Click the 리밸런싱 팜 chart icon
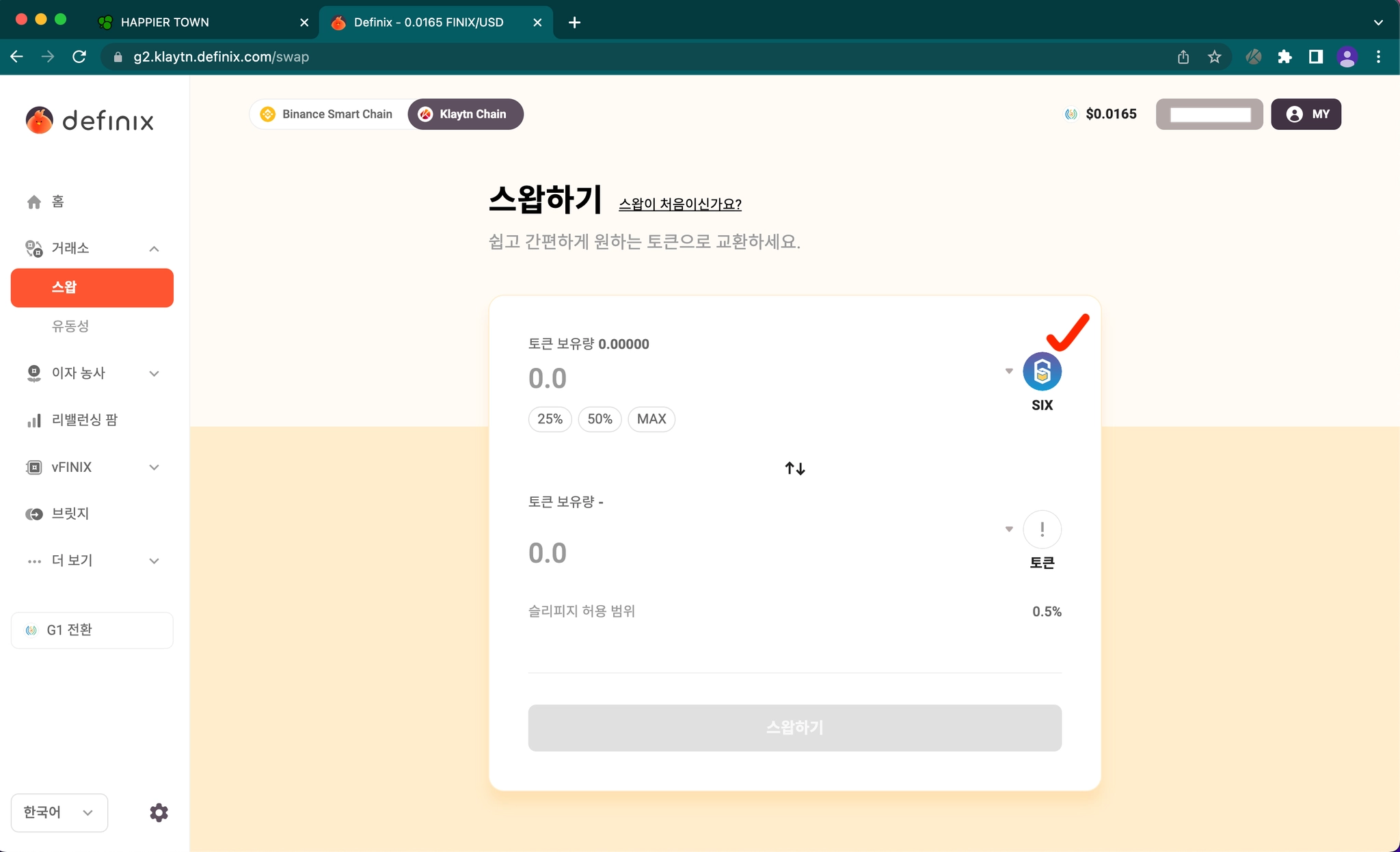 click(x=34, y=421)
